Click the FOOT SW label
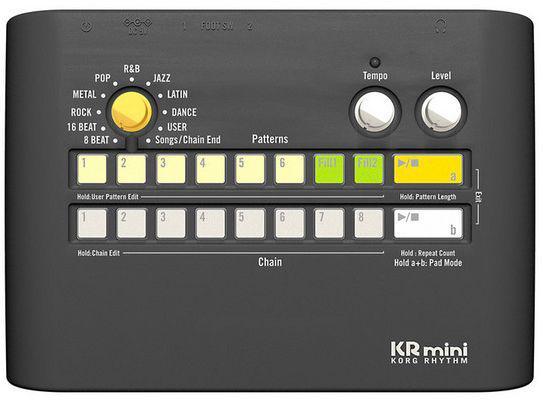This screenshot has height=400, width=543. [217, 26]
